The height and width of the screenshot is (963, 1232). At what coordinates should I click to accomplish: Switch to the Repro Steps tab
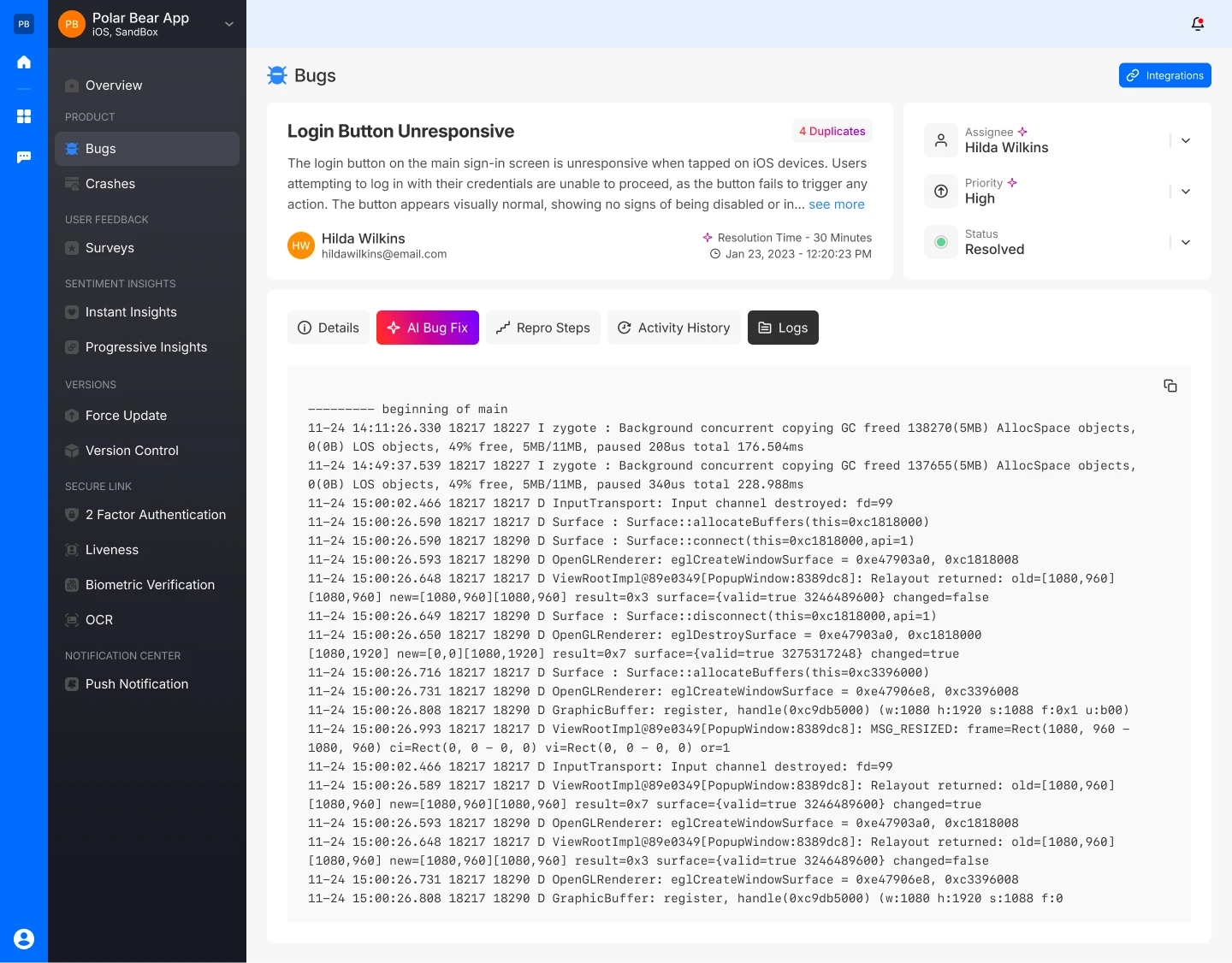[543, 328]
